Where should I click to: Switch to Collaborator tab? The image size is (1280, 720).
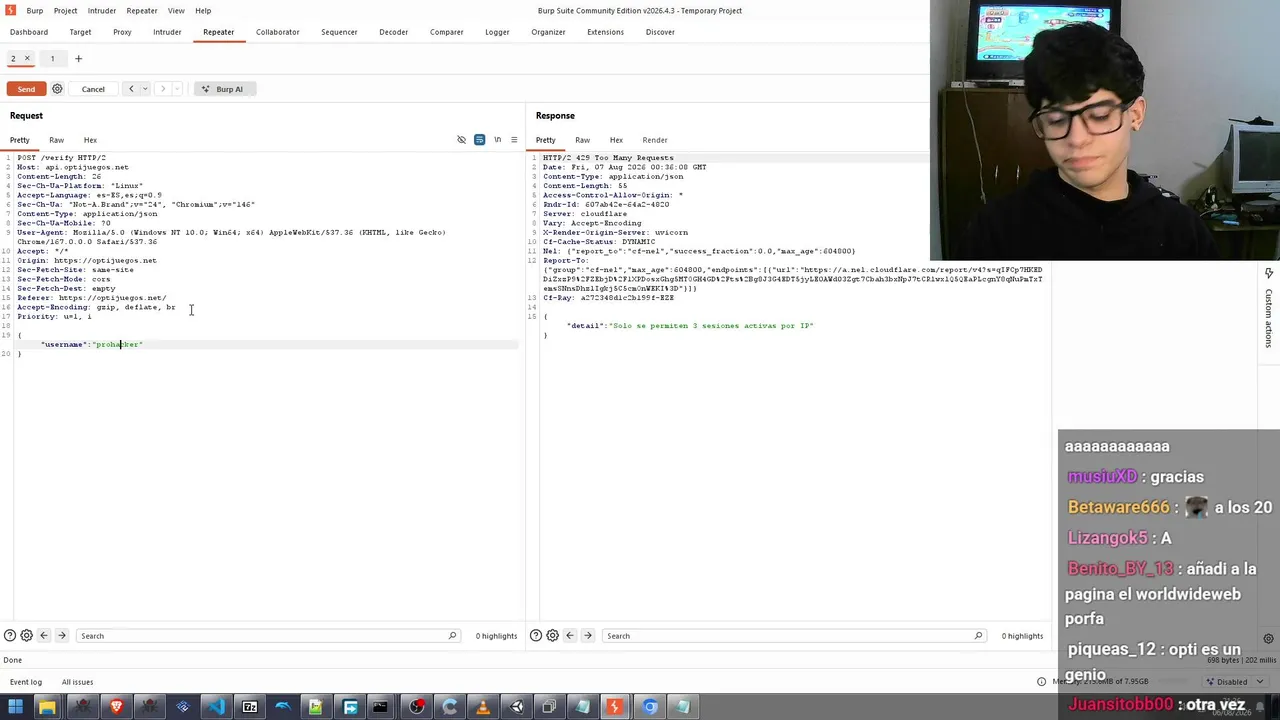click(x=277, y=32)
